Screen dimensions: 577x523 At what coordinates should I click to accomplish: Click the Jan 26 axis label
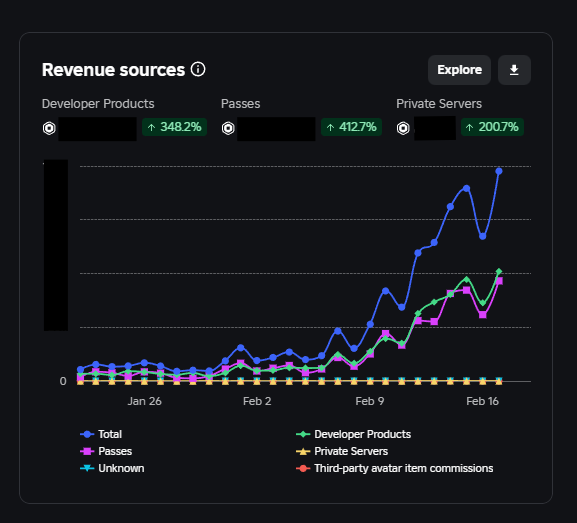click(145, 401)
